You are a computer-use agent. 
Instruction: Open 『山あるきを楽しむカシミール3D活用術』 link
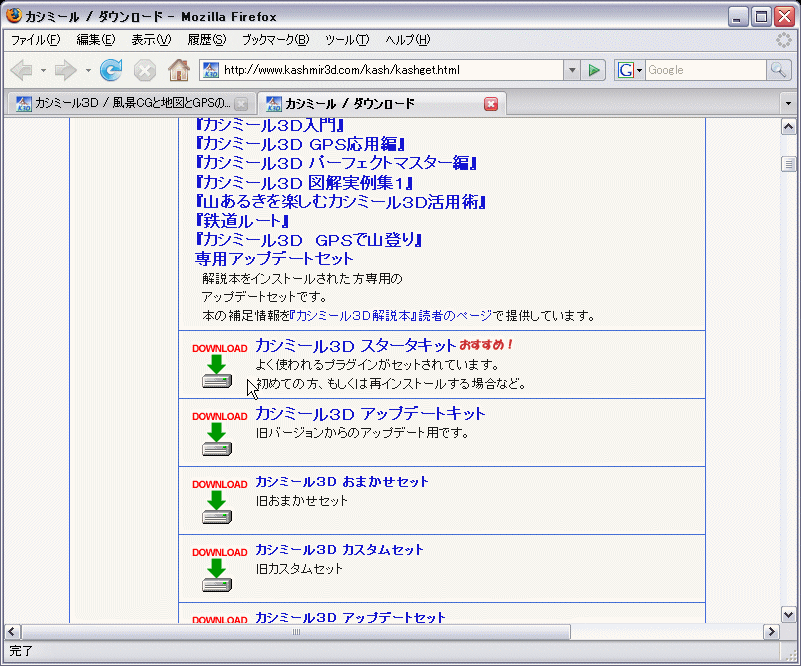(x=340, y=202)
